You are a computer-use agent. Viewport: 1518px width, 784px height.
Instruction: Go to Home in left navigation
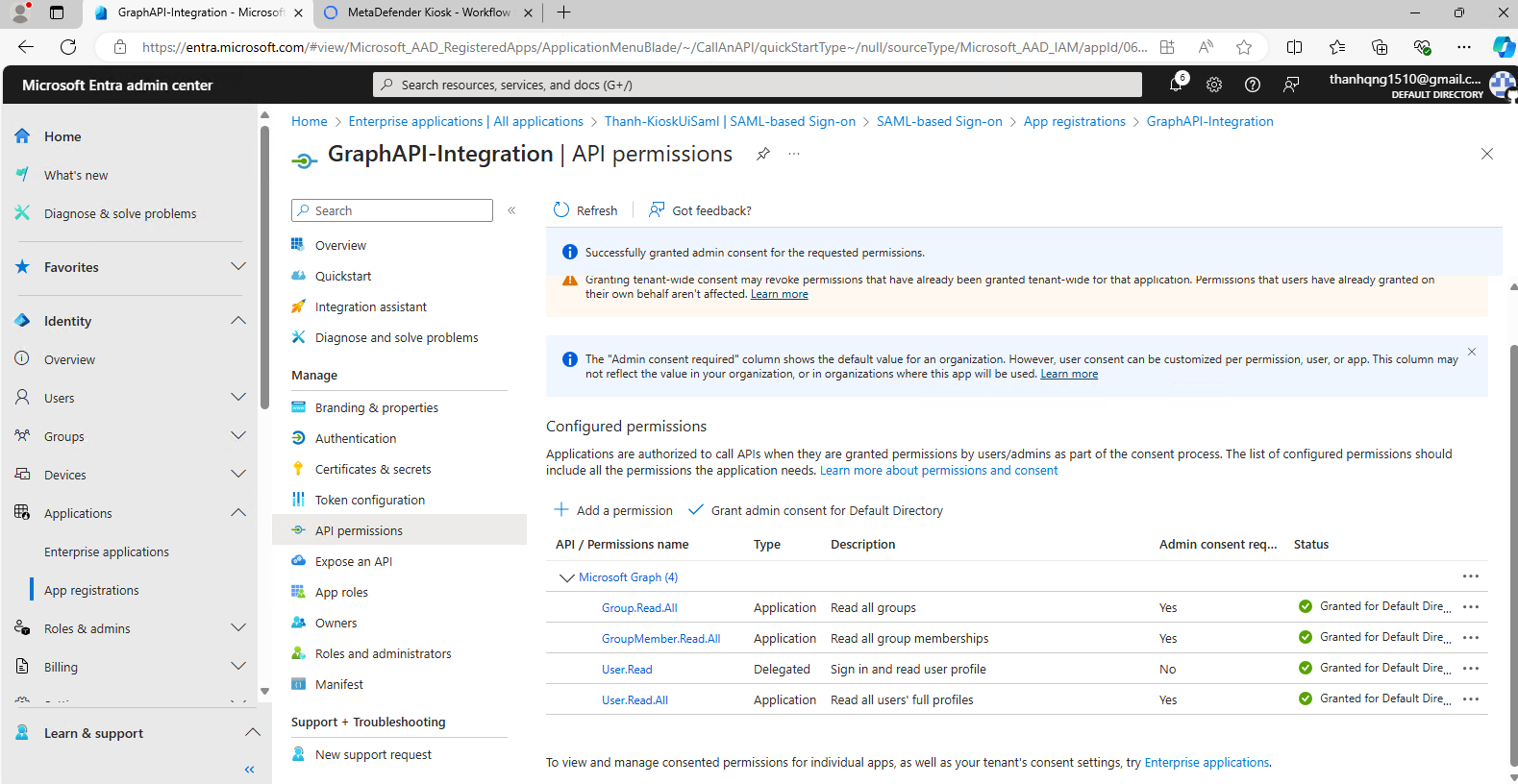tap(62, 136)
